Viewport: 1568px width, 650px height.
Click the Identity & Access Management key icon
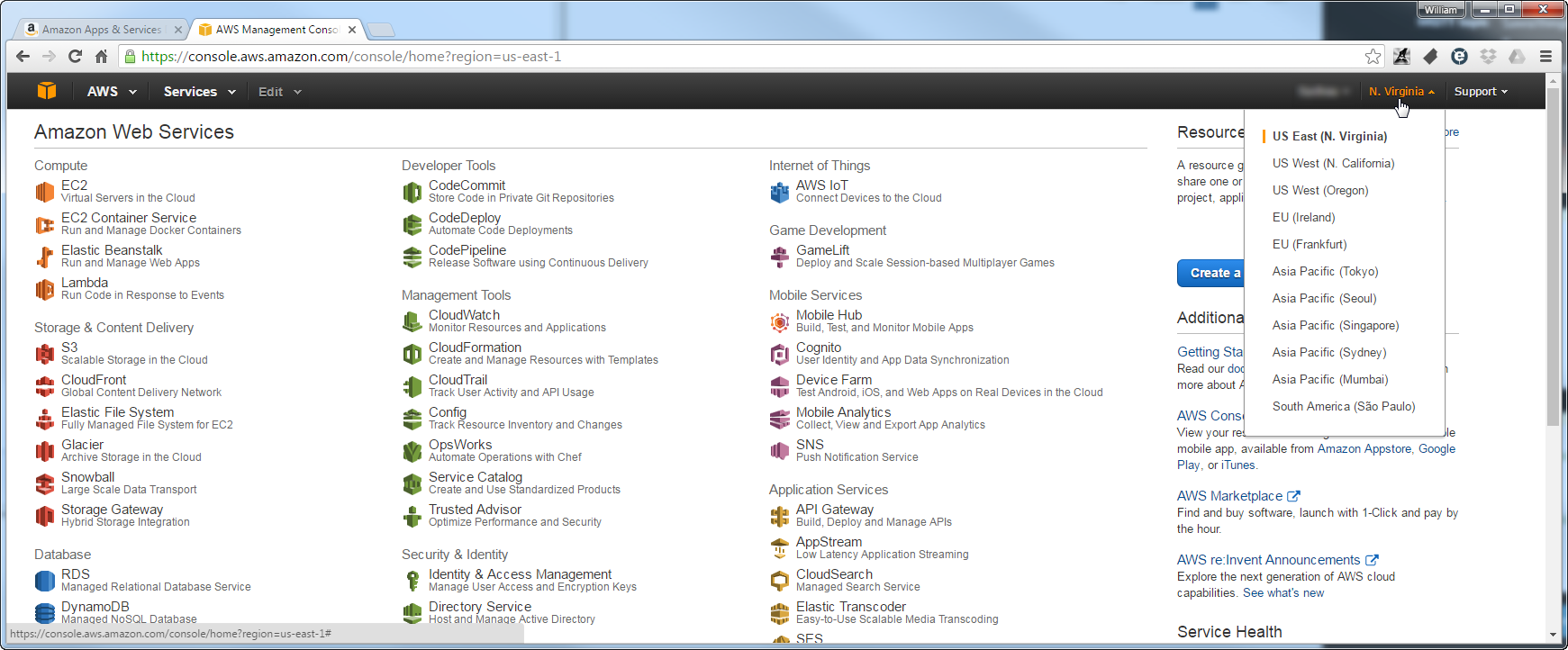(x=412, y=581)
